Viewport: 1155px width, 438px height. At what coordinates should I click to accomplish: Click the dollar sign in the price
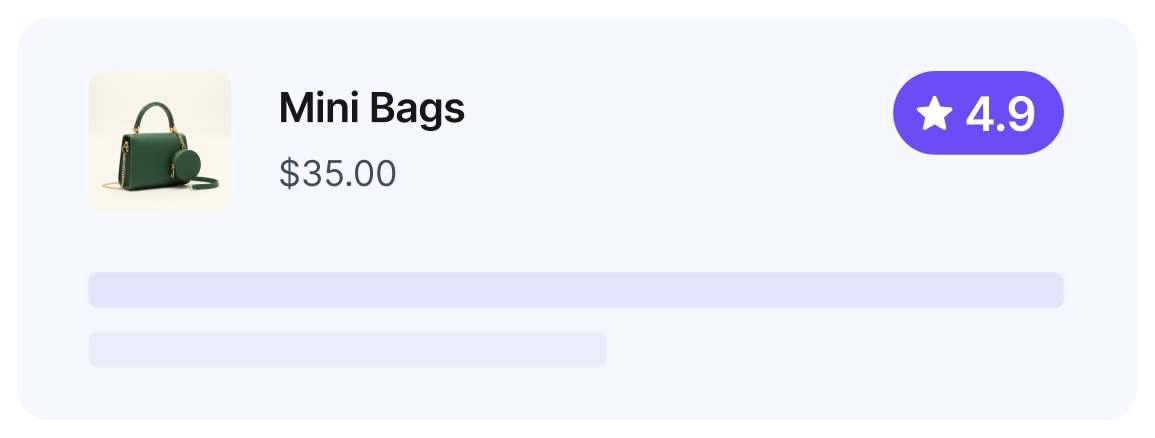click(289, 174)
